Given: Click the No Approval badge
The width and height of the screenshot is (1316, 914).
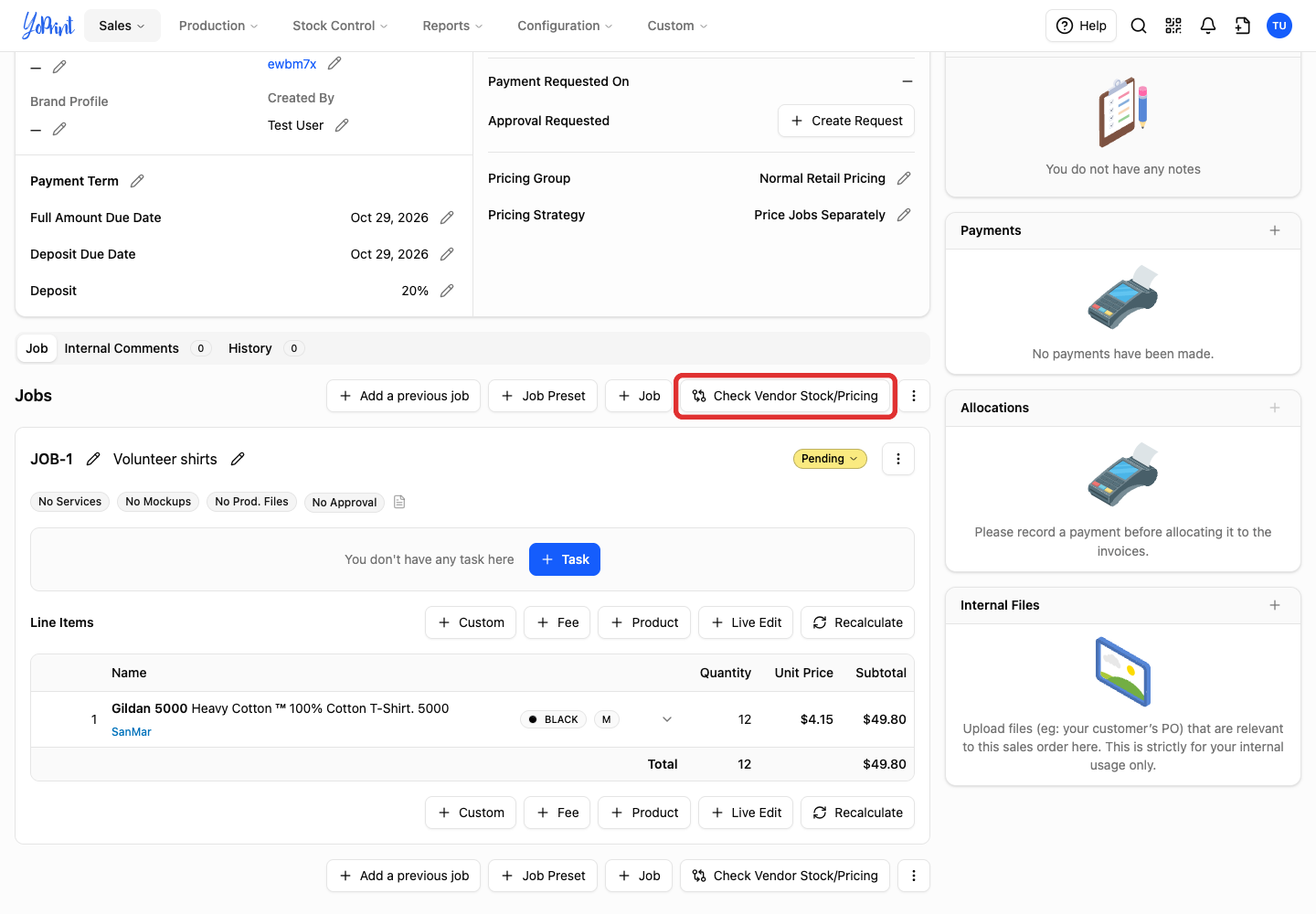Looking at the screenshot, I should tap(345, 502).
